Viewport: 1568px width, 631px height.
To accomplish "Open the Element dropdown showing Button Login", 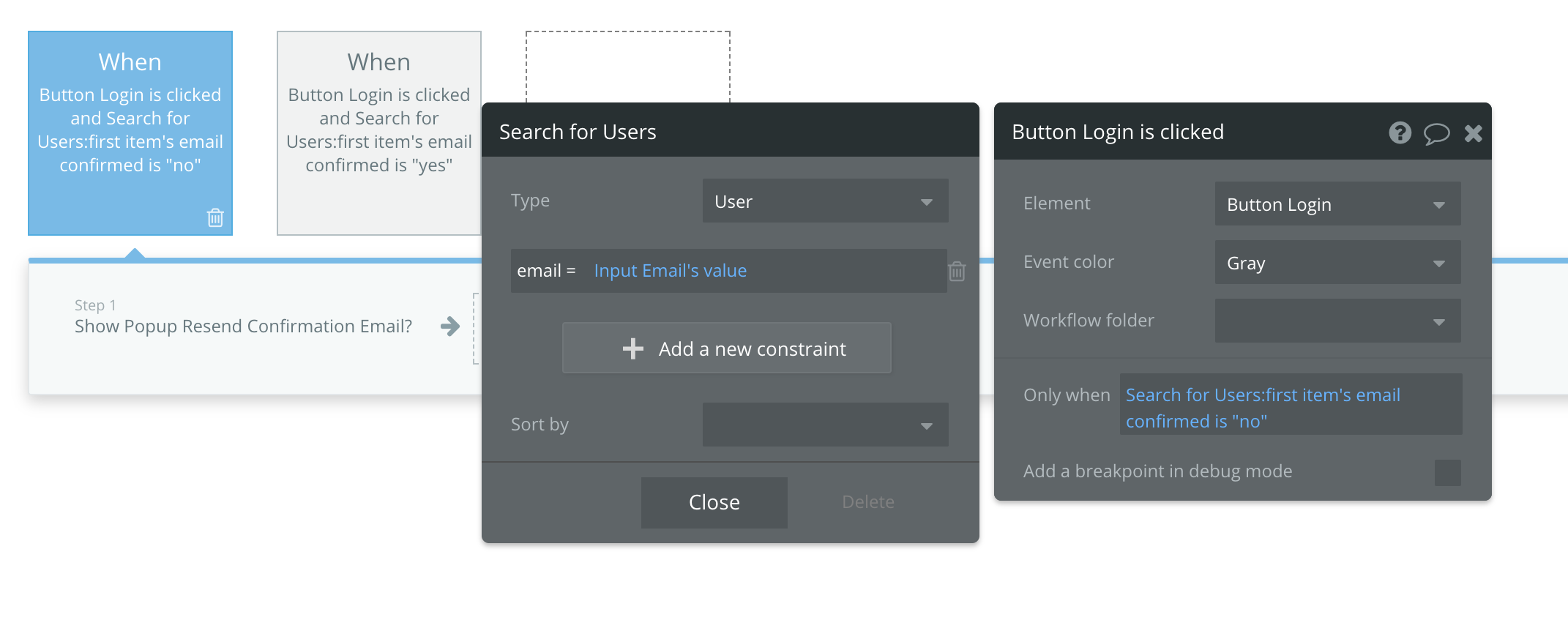I will point(1337,204).
